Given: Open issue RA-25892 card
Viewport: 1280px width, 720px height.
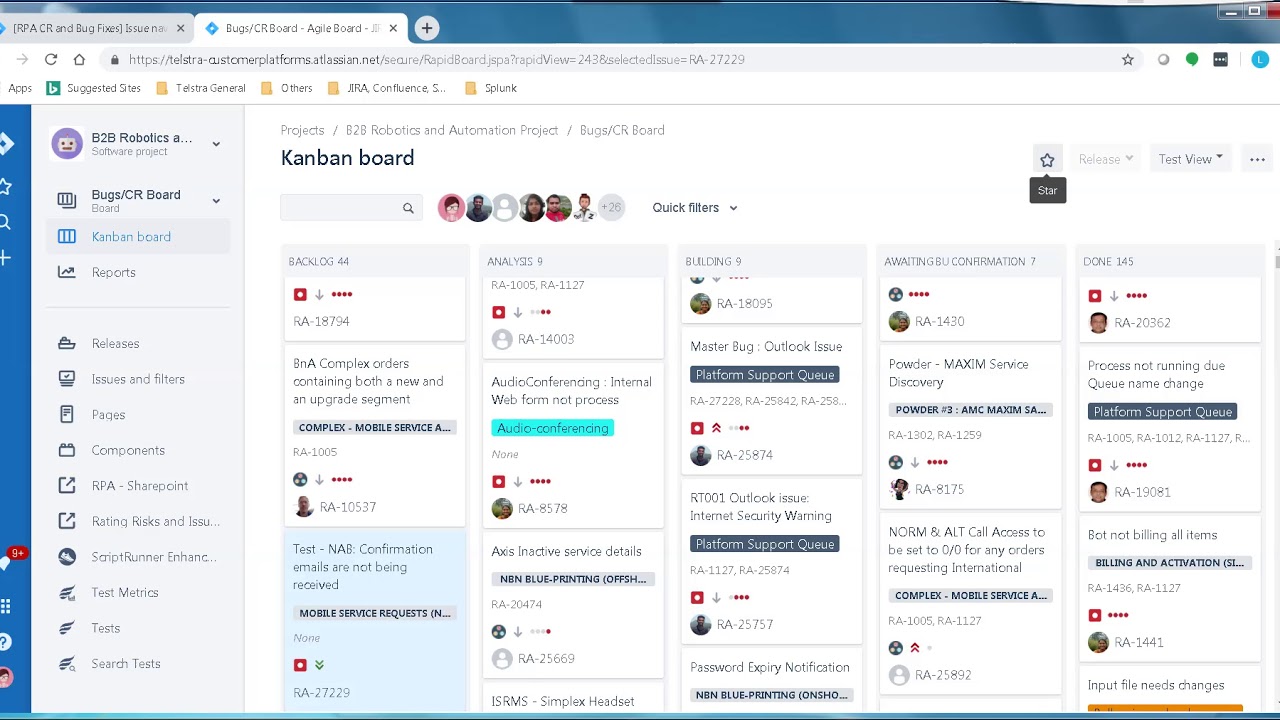Looking at the screenshot, I should (x=943, y=675).
